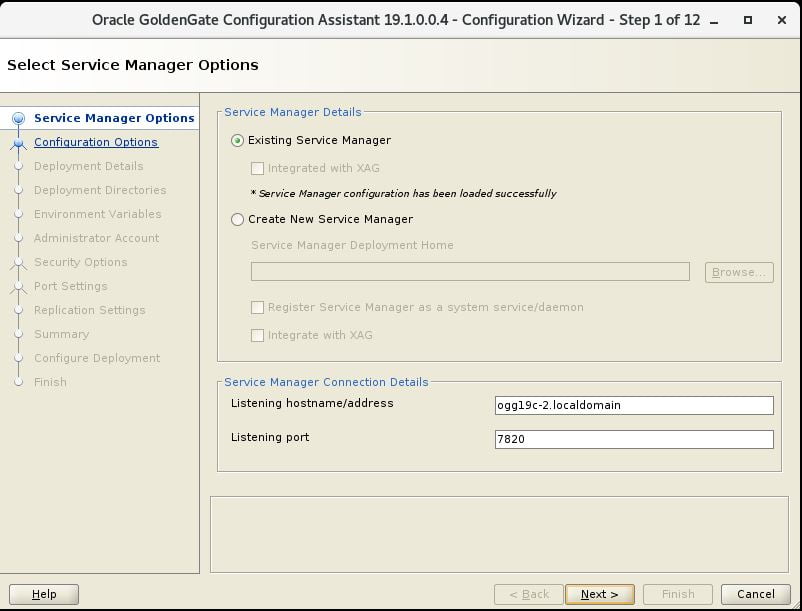This screenshot has height=611, width=802.
Task: Select the Service Manager Options step
Action: coord(114,118)
